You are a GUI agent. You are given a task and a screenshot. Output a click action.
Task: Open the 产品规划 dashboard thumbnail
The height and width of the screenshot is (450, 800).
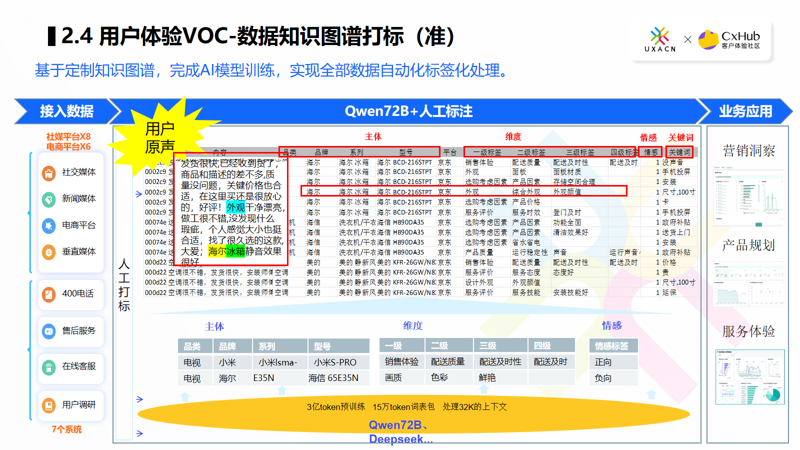click(x=748, y=283)
